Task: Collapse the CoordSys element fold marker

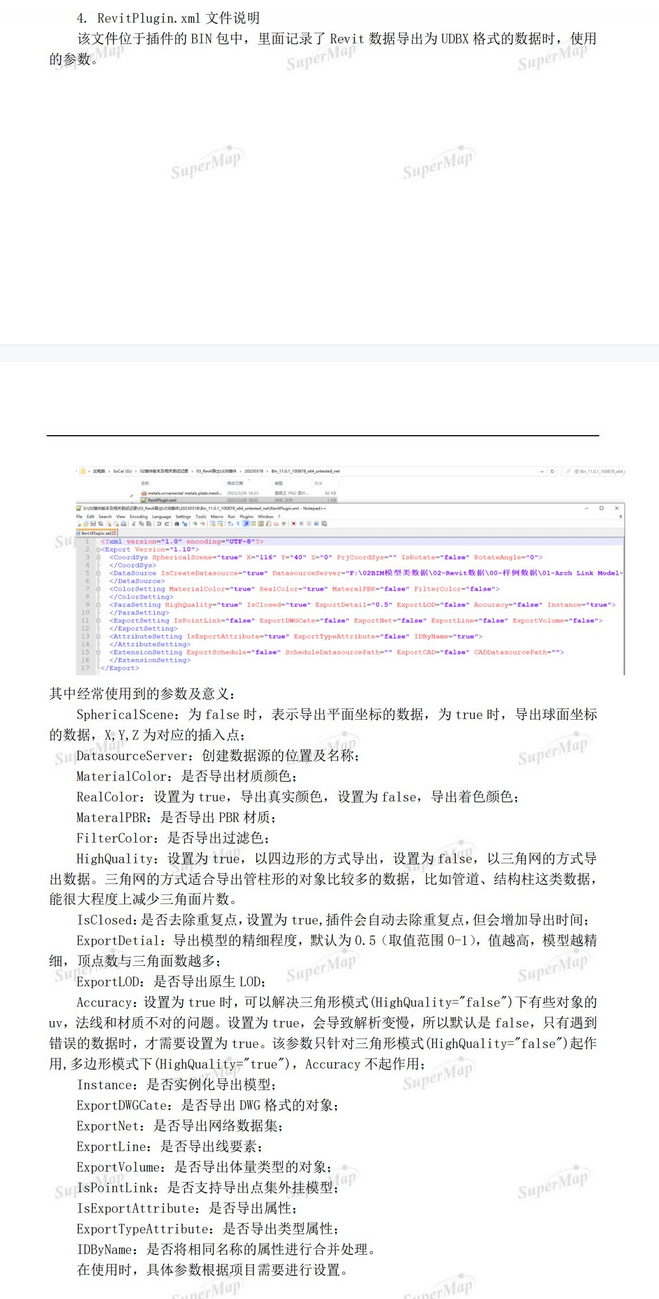Action: (98, 557)
